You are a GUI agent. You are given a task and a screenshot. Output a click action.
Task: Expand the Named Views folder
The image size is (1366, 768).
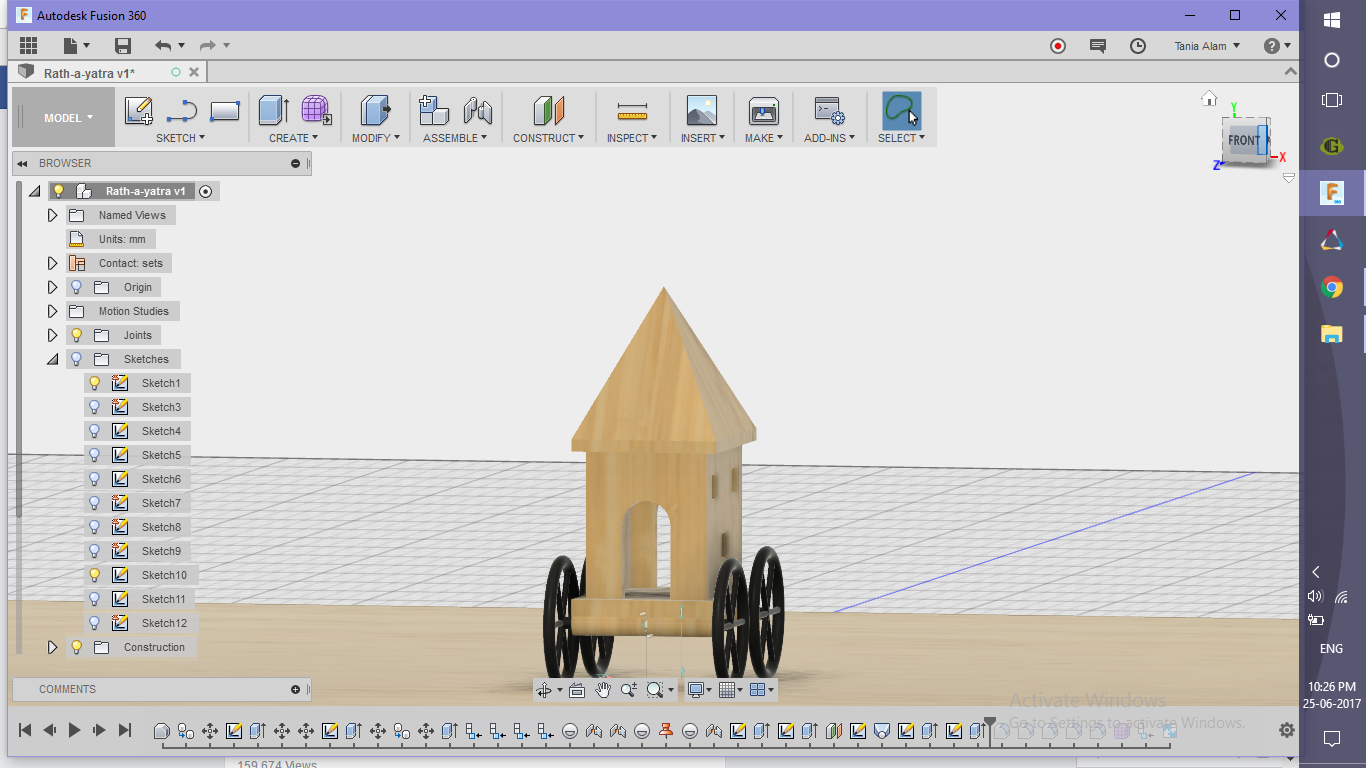[x=53, y=215]
